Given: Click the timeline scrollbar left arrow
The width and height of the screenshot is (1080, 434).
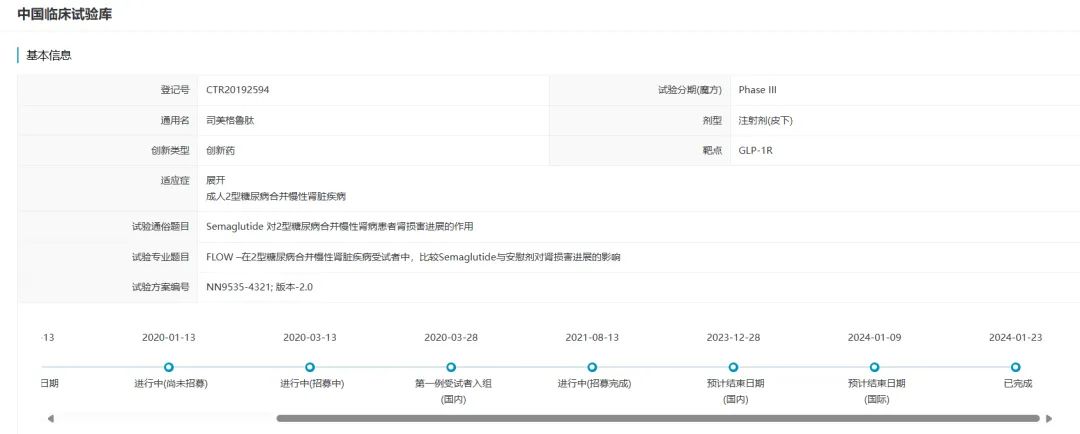Looking at the screenshot, I should [50, 418].
